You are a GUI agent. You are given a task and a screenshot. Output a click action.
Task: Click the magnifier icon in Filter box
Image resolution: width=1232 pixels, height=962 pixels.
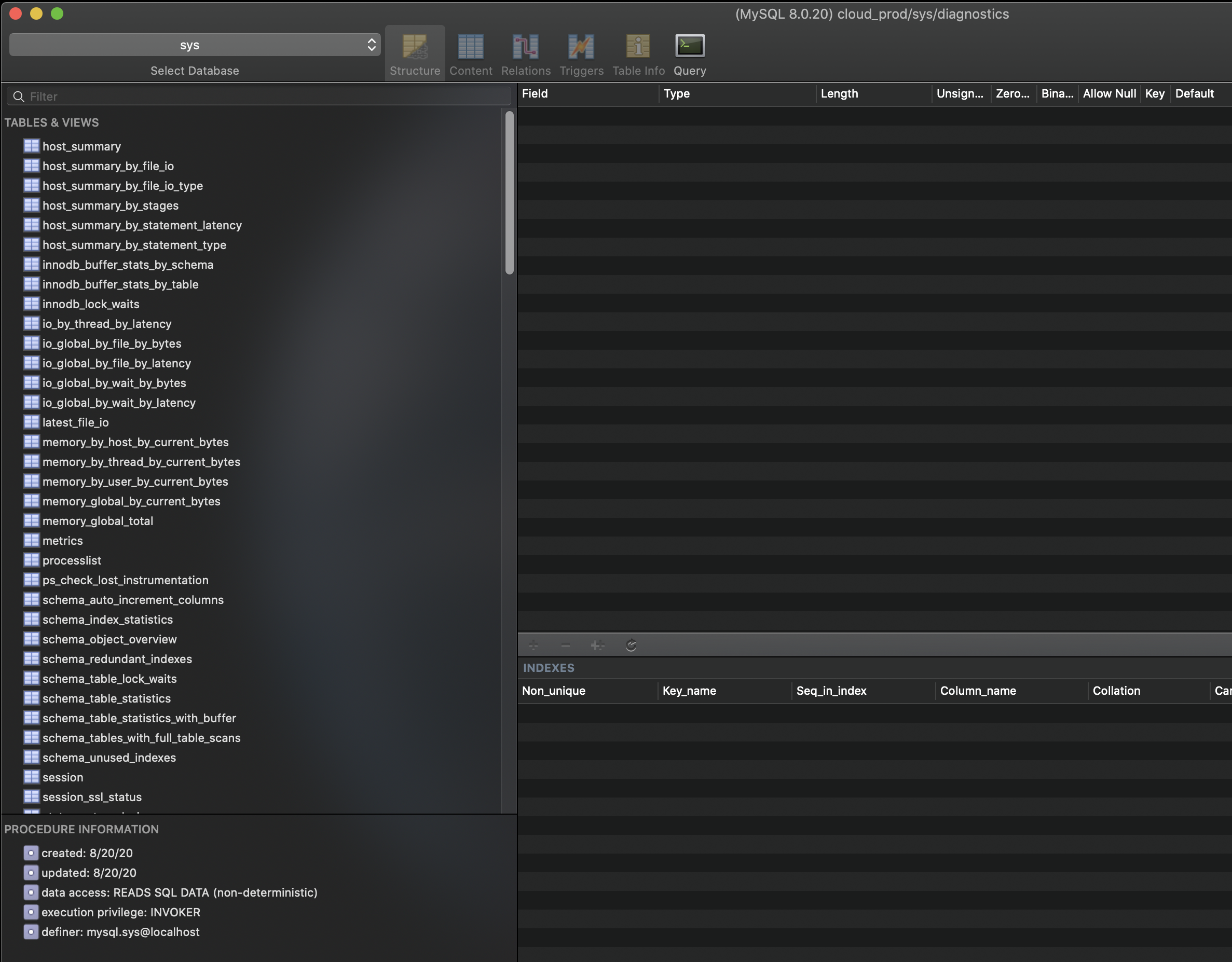[19, 97]
